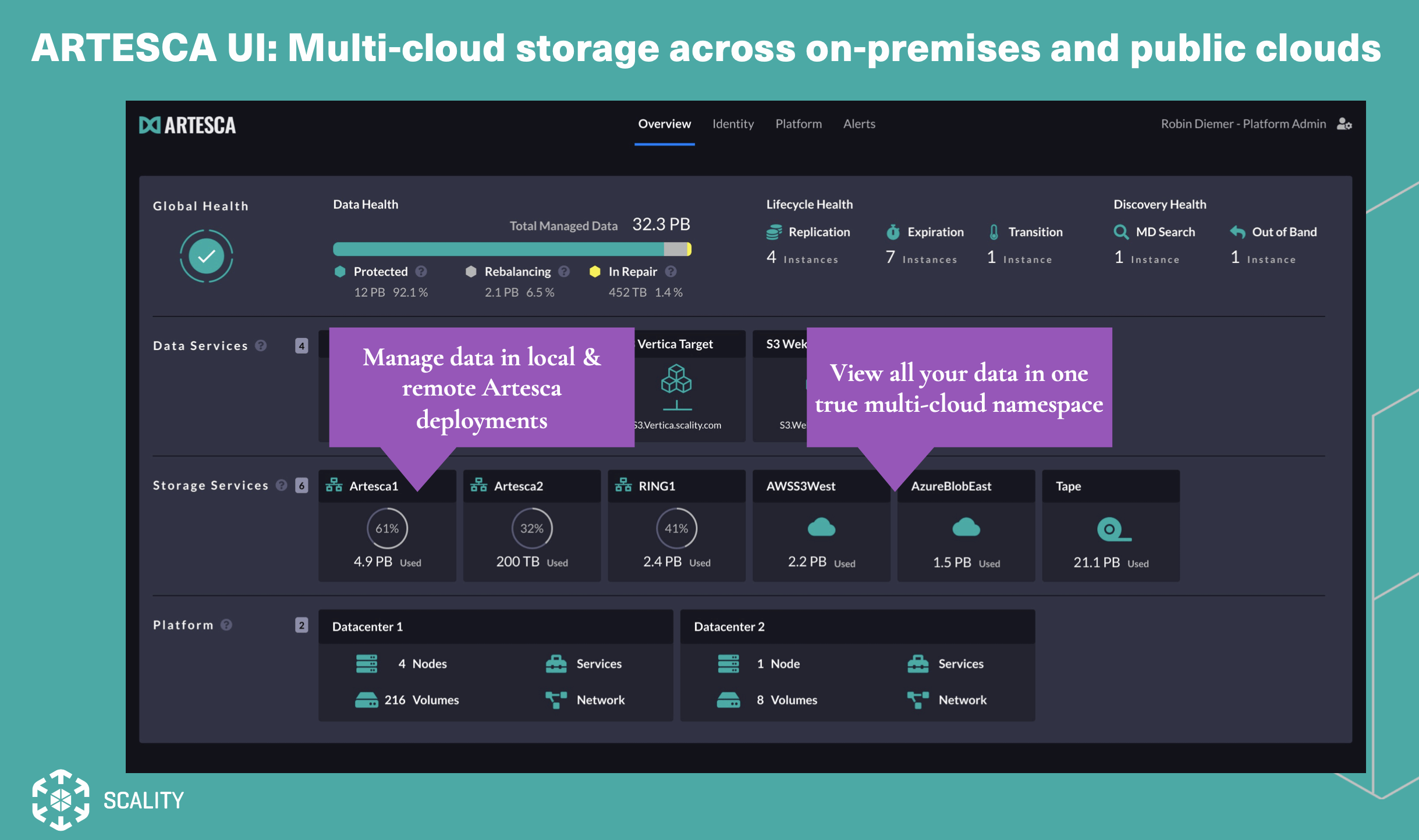1419x840 pixels.
Task: Open the Alerts tab
Action: point(860,124)
